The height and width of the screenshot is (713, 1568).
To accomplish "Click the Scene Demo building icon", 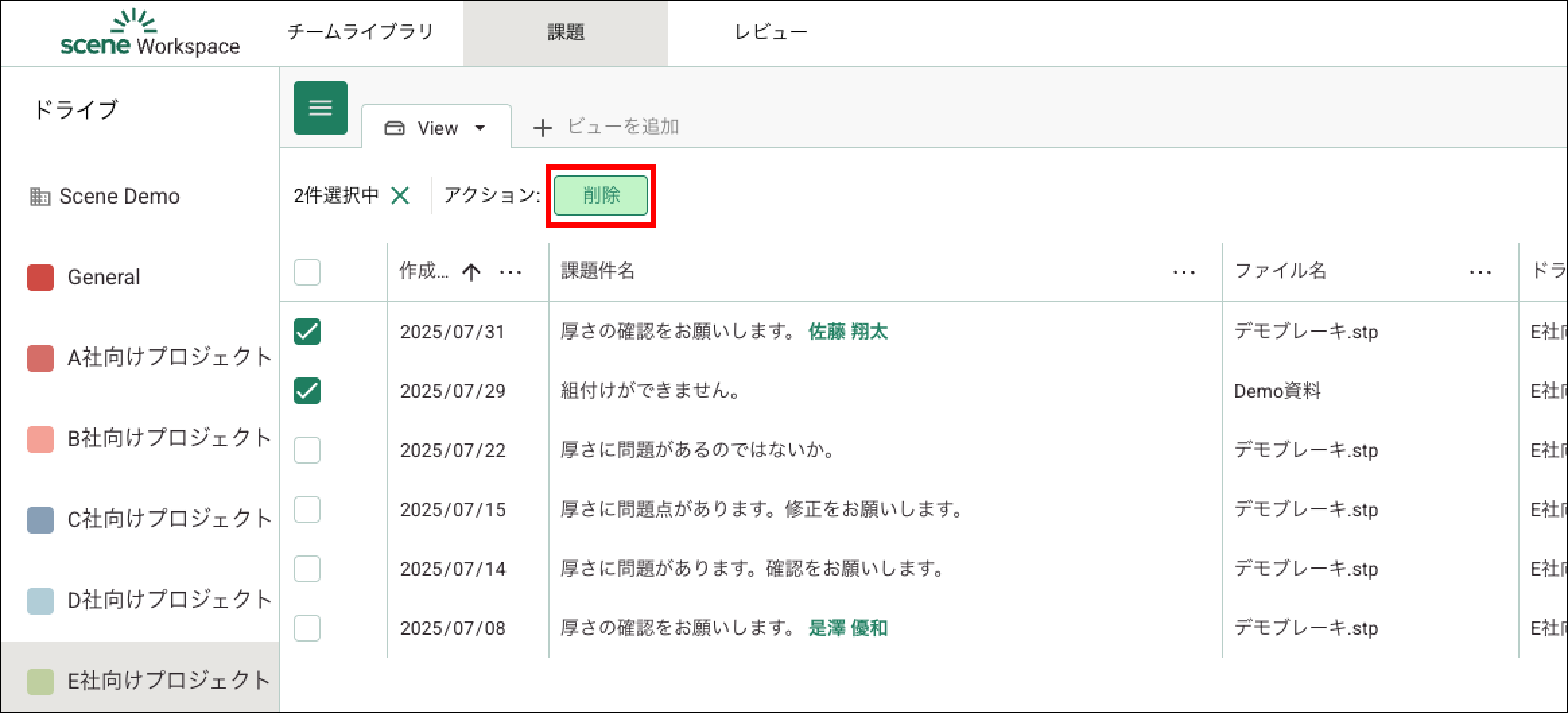I will tap(40, 197).
